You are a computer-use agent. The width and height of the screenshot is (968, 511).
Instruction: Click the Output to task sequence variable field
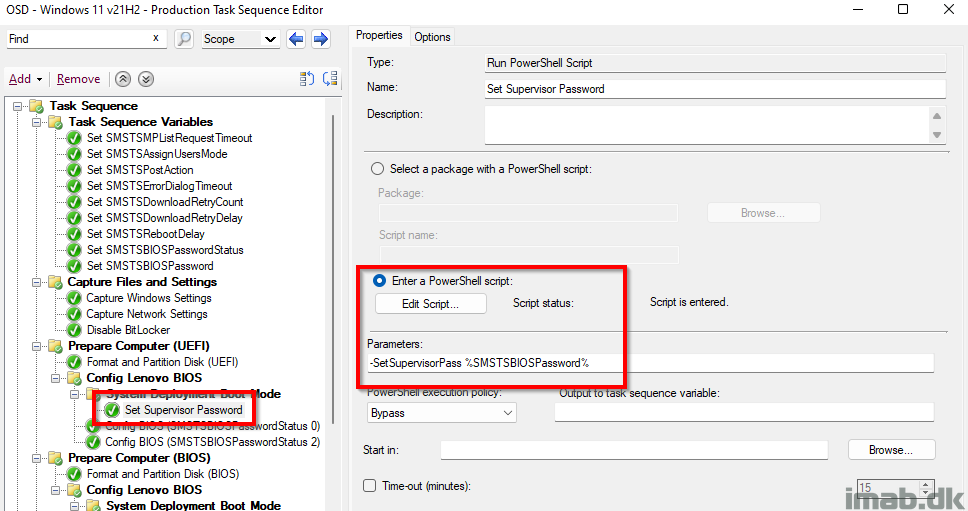click(x=745, y=413)
